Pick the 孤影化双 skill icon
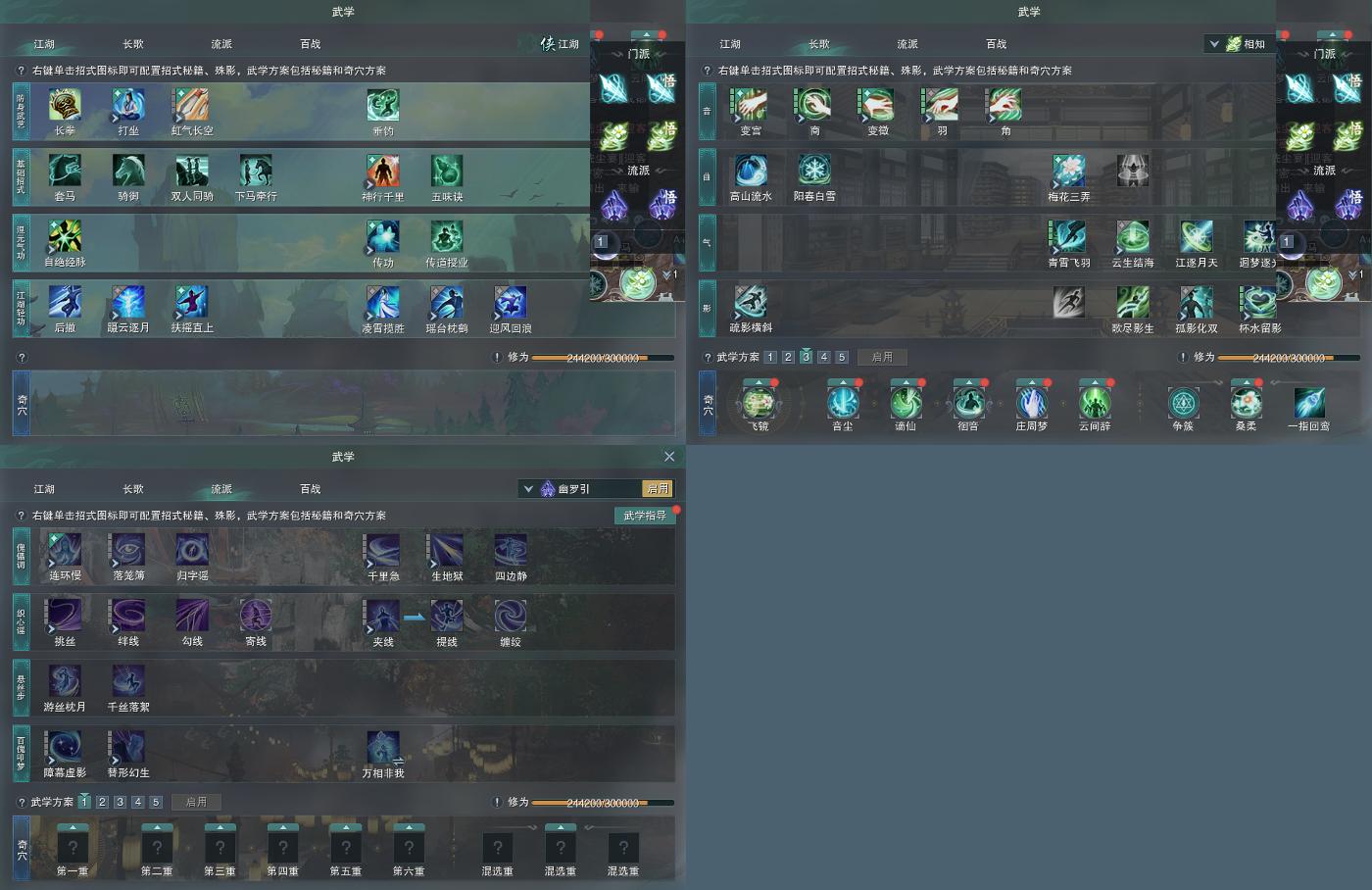Viewport: 1372px width, 890px height. coord(1197,302)
